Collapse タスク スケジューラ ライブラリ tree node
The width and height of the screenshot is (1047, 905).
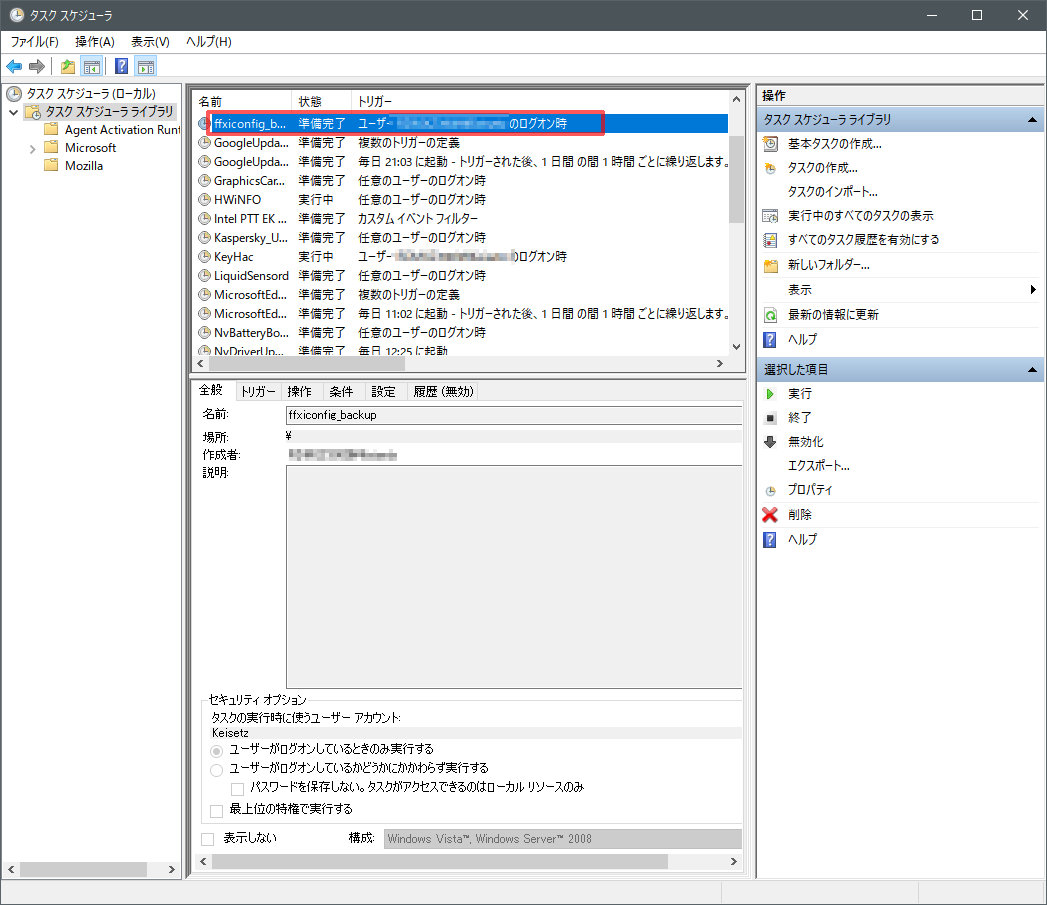13,112
